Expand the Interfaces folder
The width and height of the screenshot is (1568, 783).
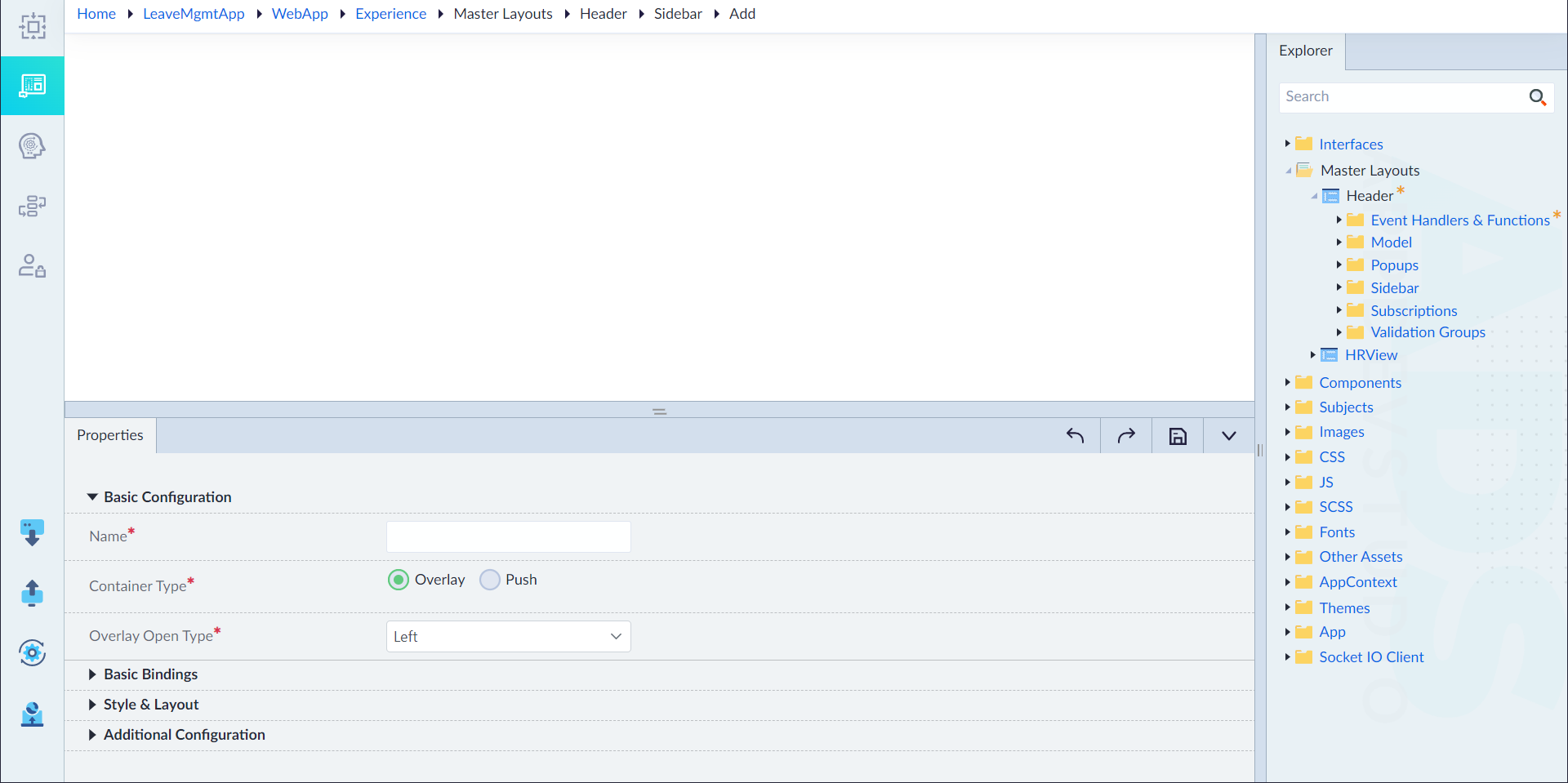(1287, 144)
